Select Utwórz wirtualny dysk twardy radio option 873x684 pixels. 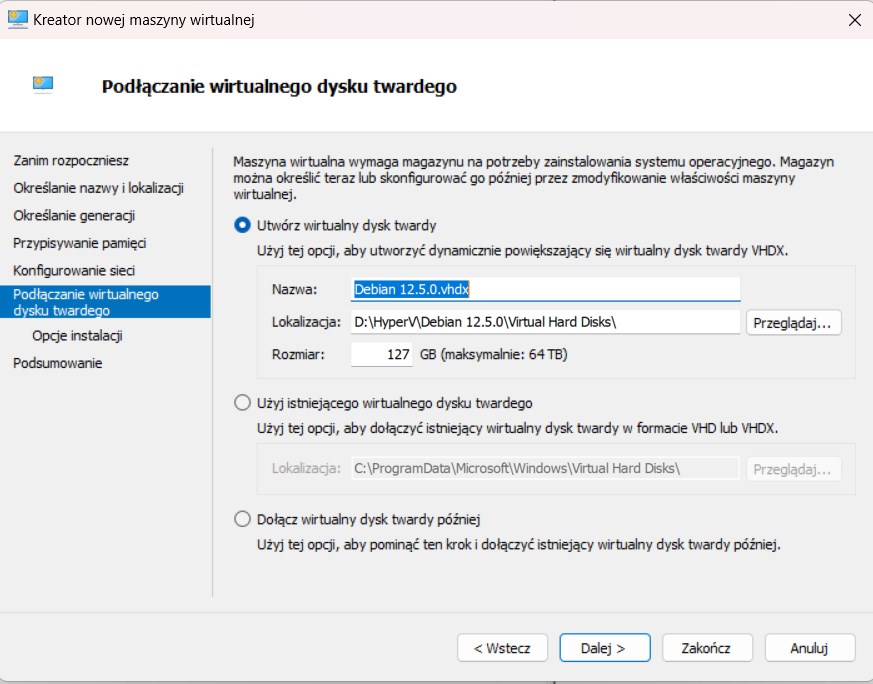(242, 225)
